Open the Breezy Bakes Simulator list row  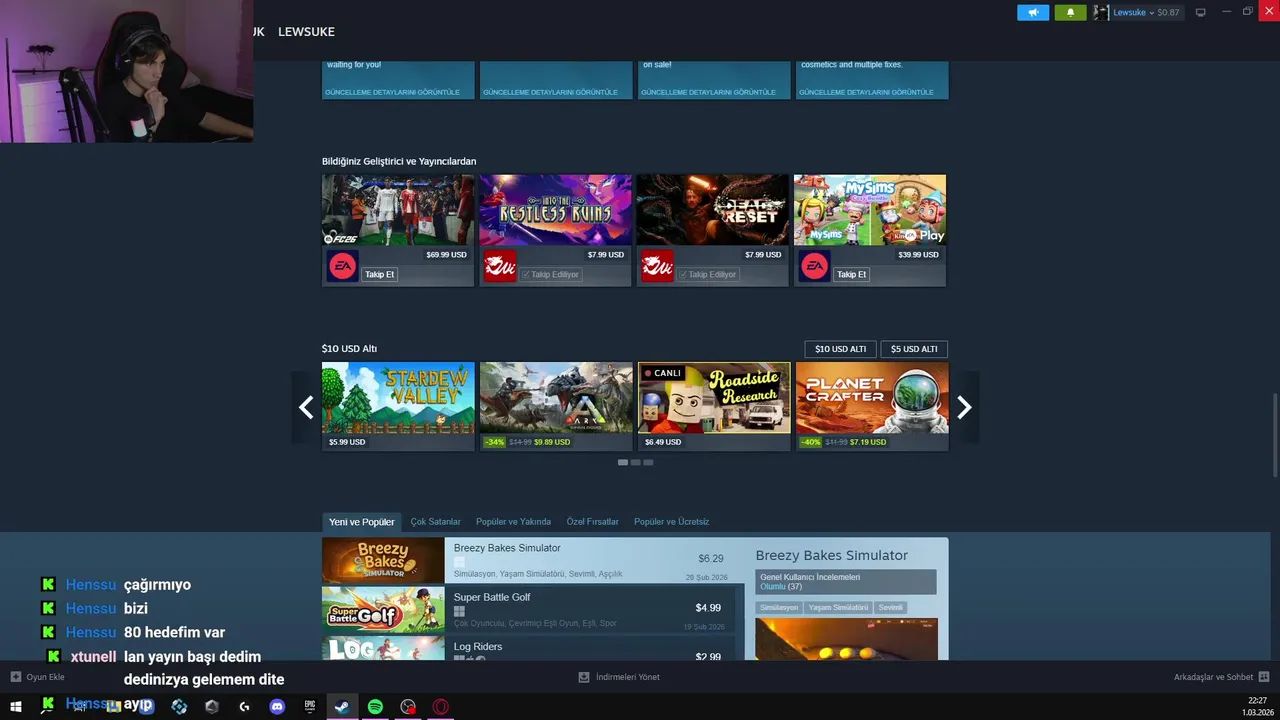pyautogui.click(x=534, y=560)
